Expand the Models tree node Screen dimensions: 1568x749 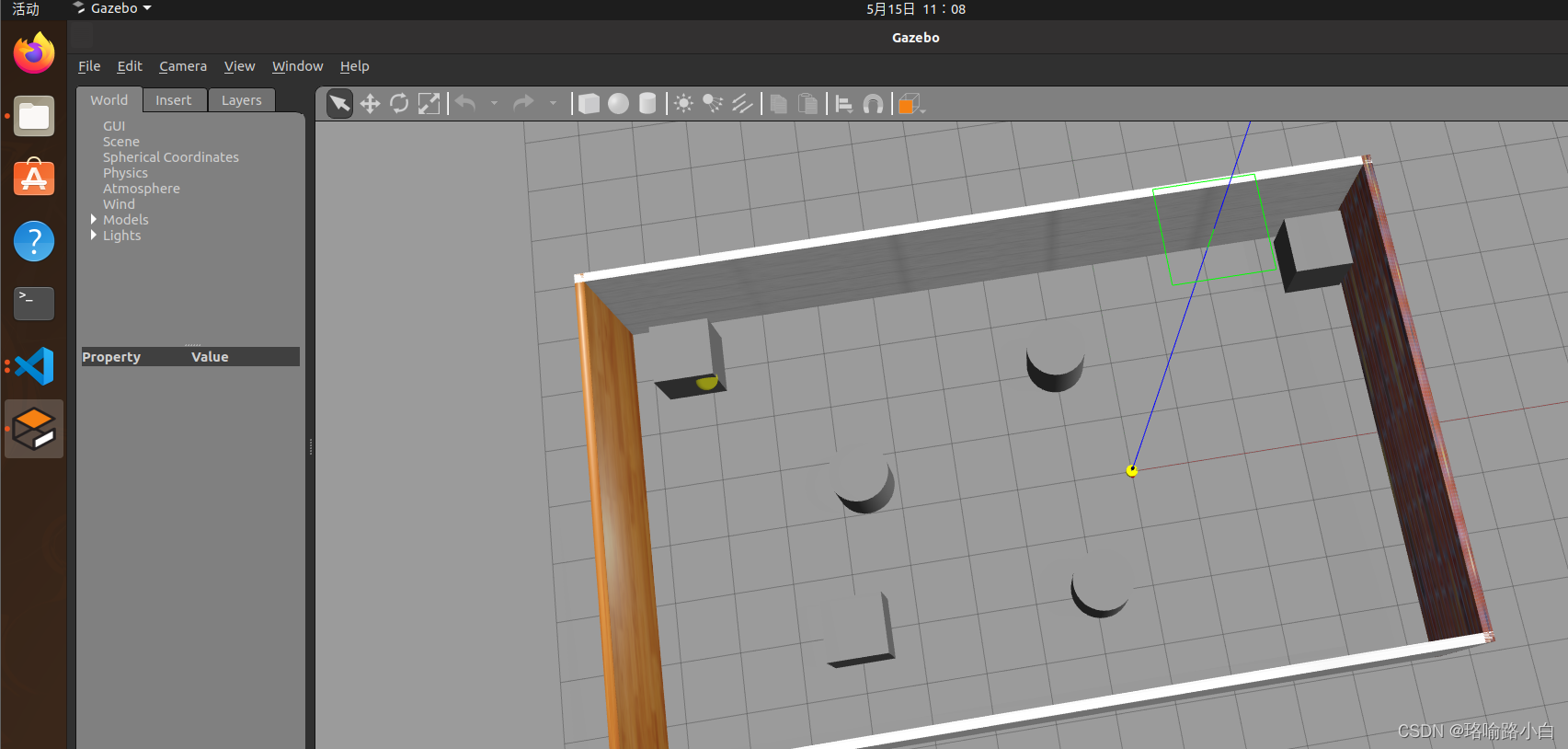coord(94,219)
